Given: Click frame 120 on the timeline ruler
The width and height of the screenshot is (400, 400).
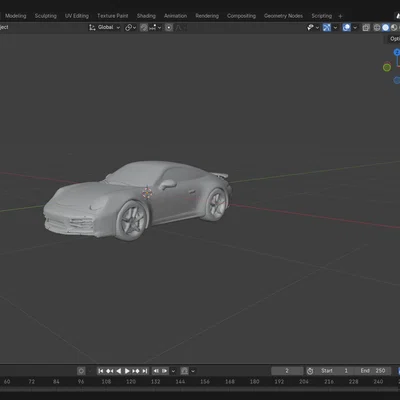Looking at the screenshot, I should point(131,382).
